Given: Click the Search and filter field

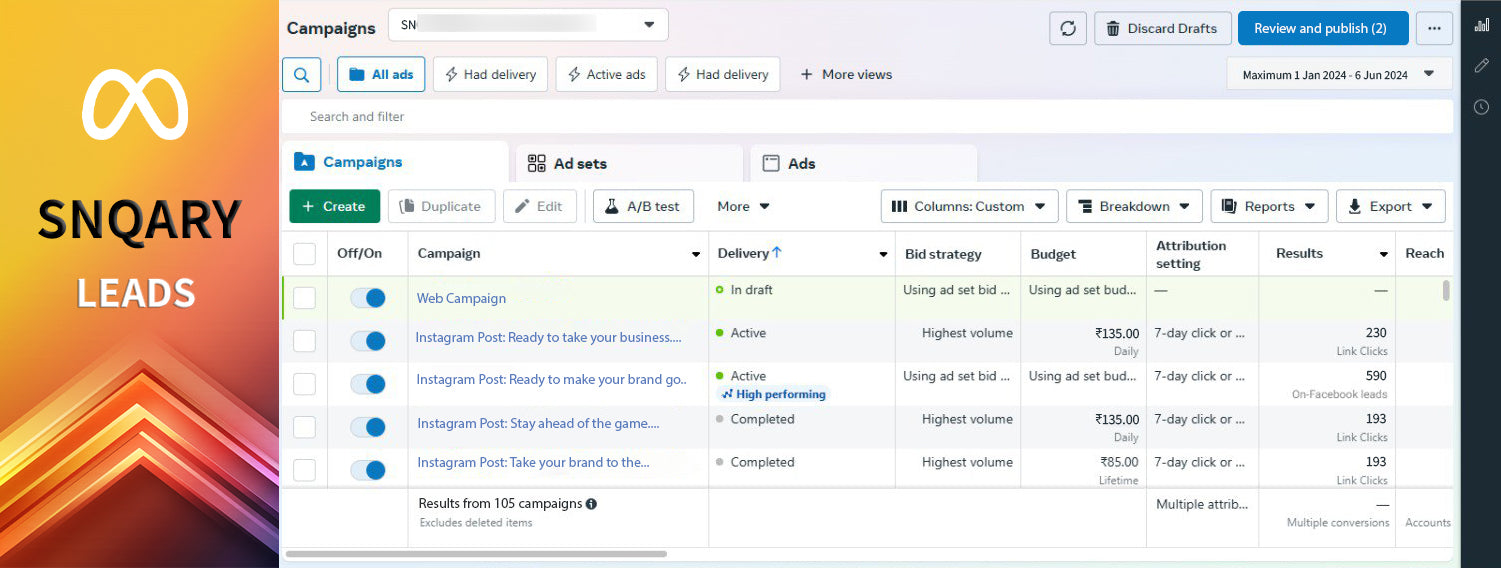Looking at the screenshot, I should [866, 117].
